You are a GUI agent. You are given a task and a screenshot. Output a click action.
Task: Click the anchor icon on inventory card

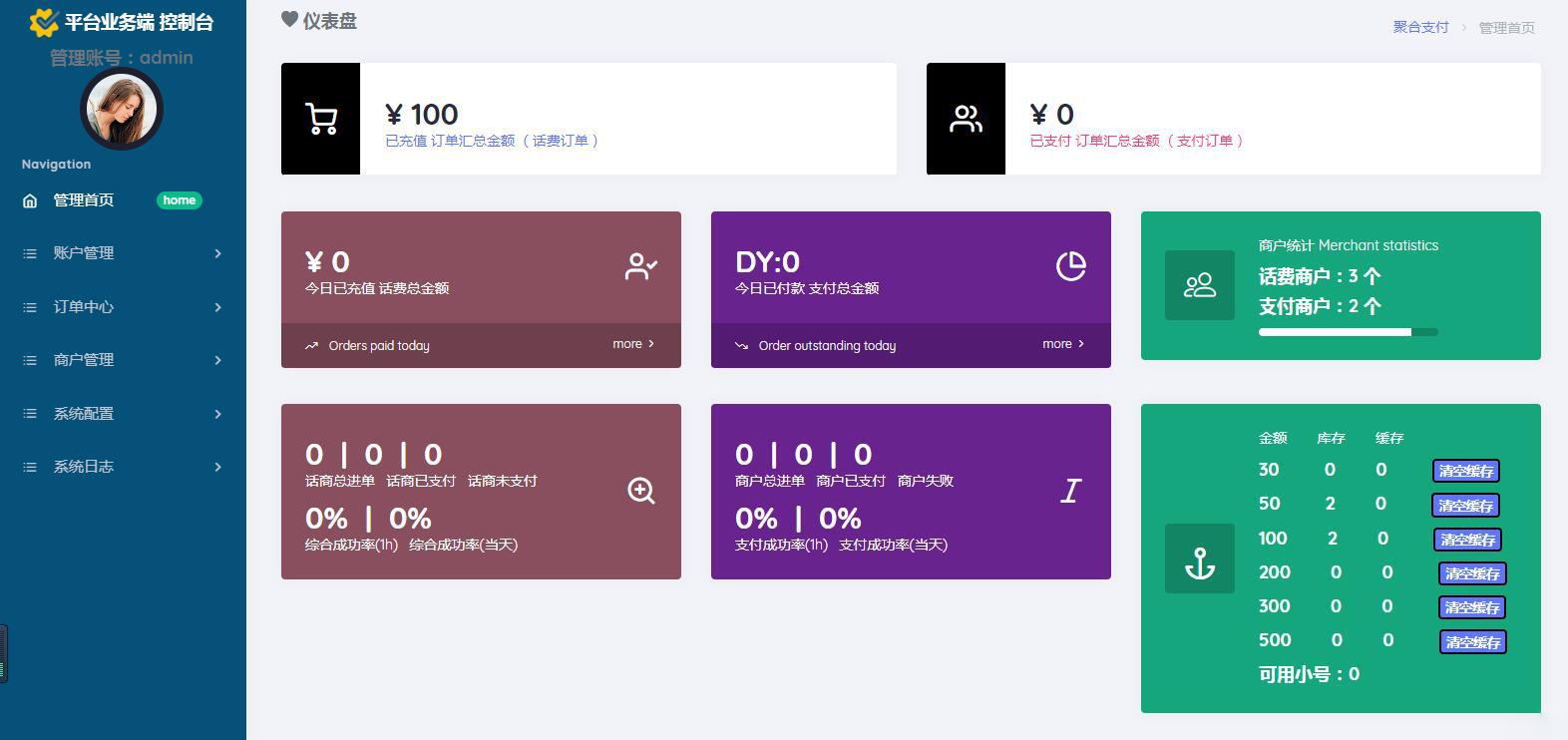click(x=1200, y=564)
